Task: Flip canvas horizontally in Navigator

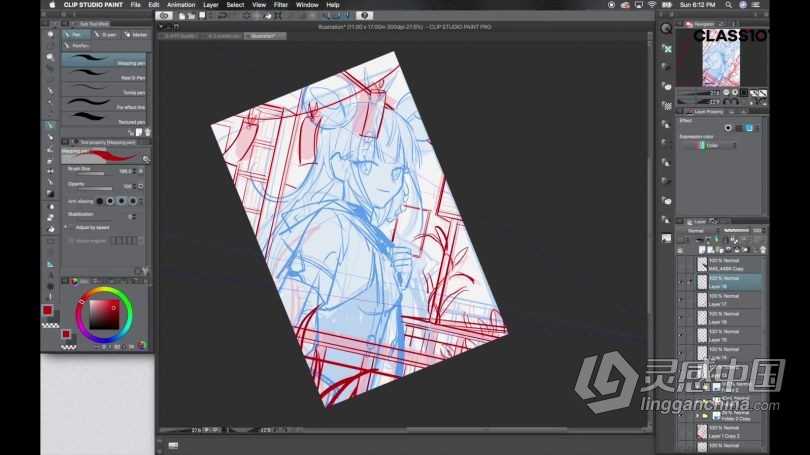Action: tap(754, 102)
